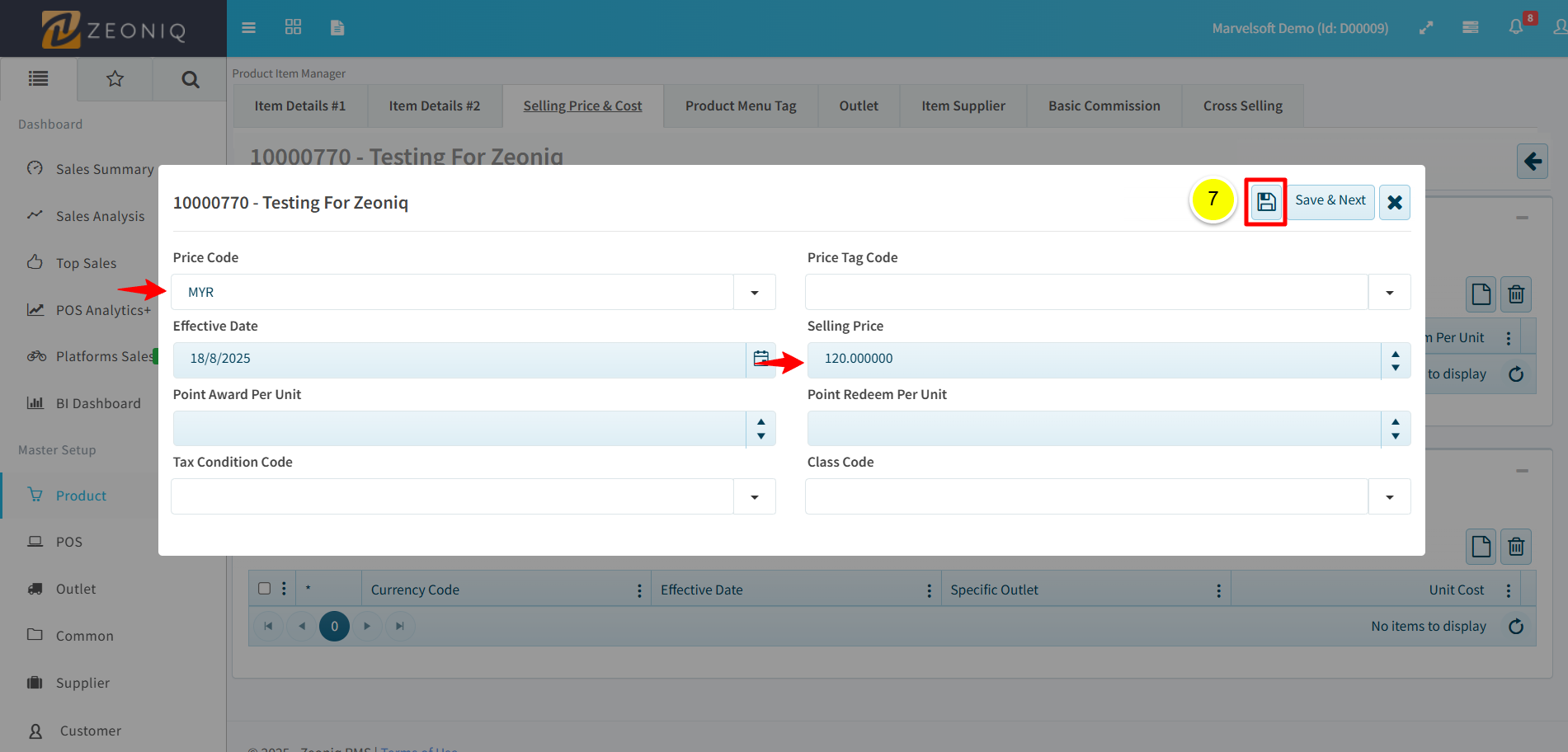Click the back arrow button on the page
The height and width of the screenshot is (752, 1568).
tap(1533, 162)
